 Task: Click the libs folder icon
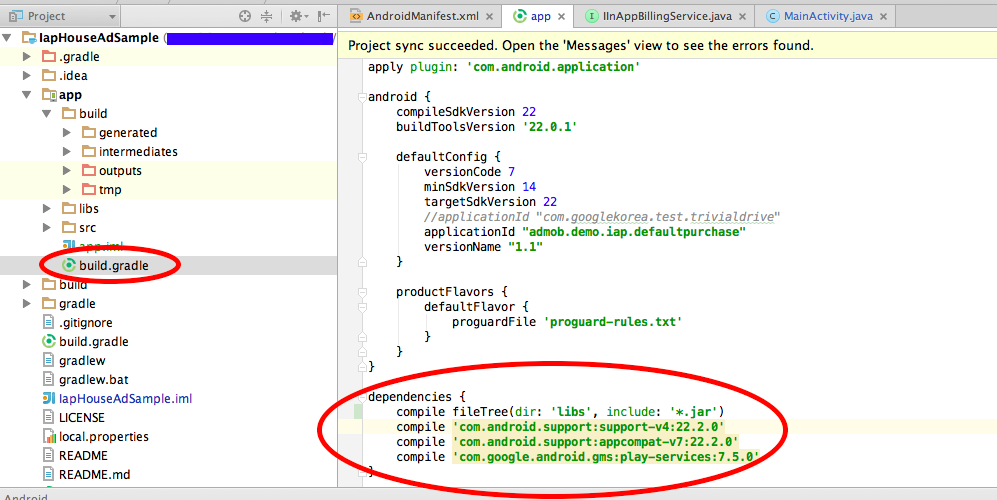click(69, 209)
